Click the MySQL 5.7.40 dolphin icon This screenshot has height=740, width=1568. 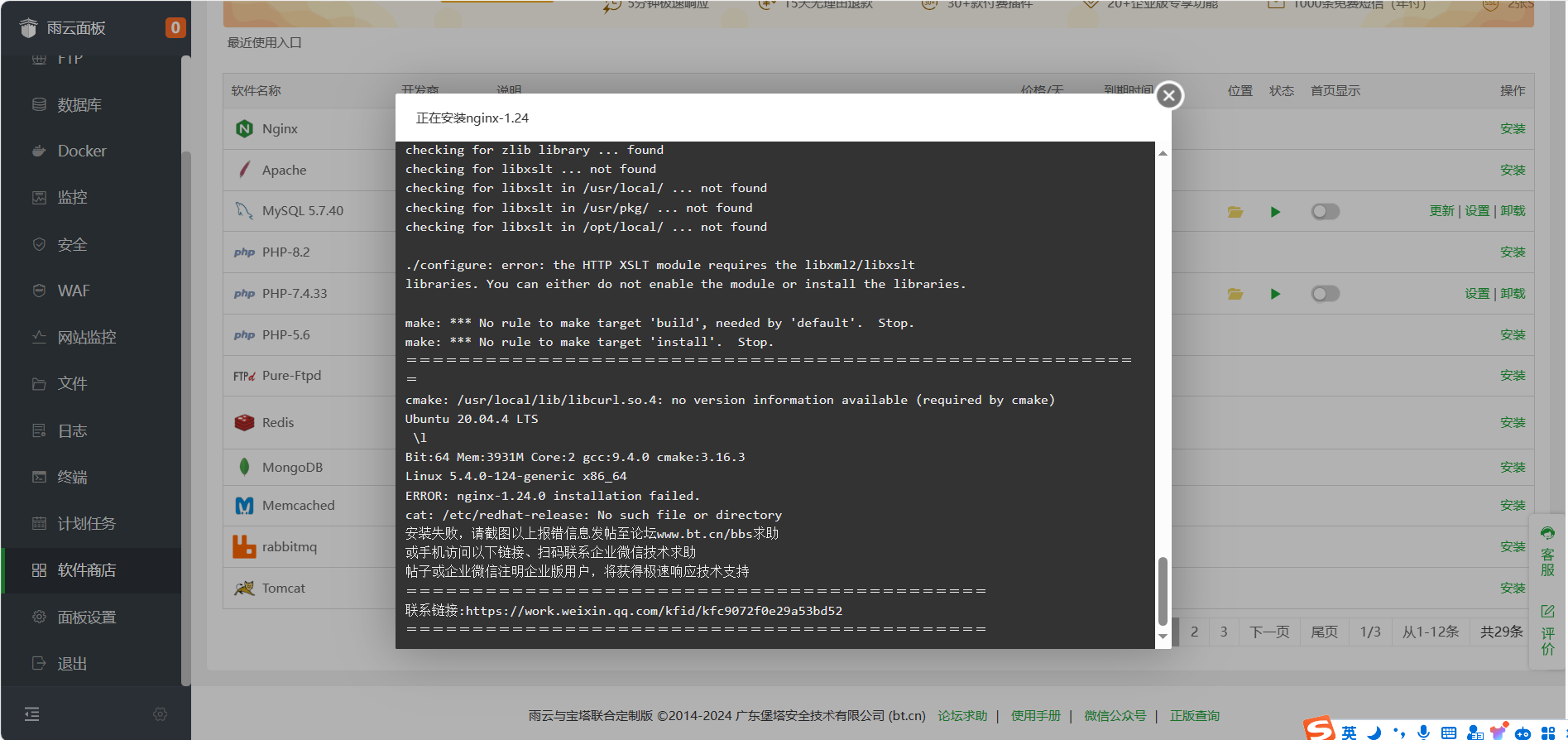(x=244, y=210)
